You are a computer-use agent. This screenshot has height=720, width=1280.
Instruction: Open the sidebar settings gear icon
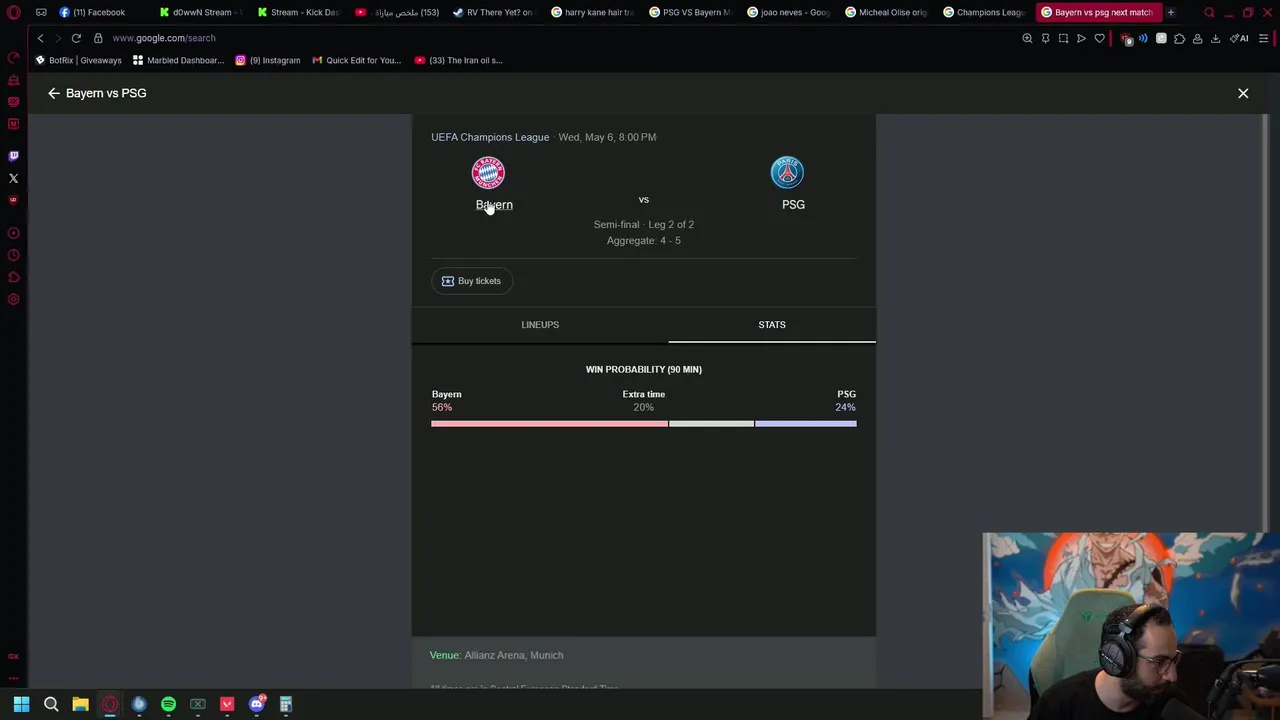click(x=13, y=299)
